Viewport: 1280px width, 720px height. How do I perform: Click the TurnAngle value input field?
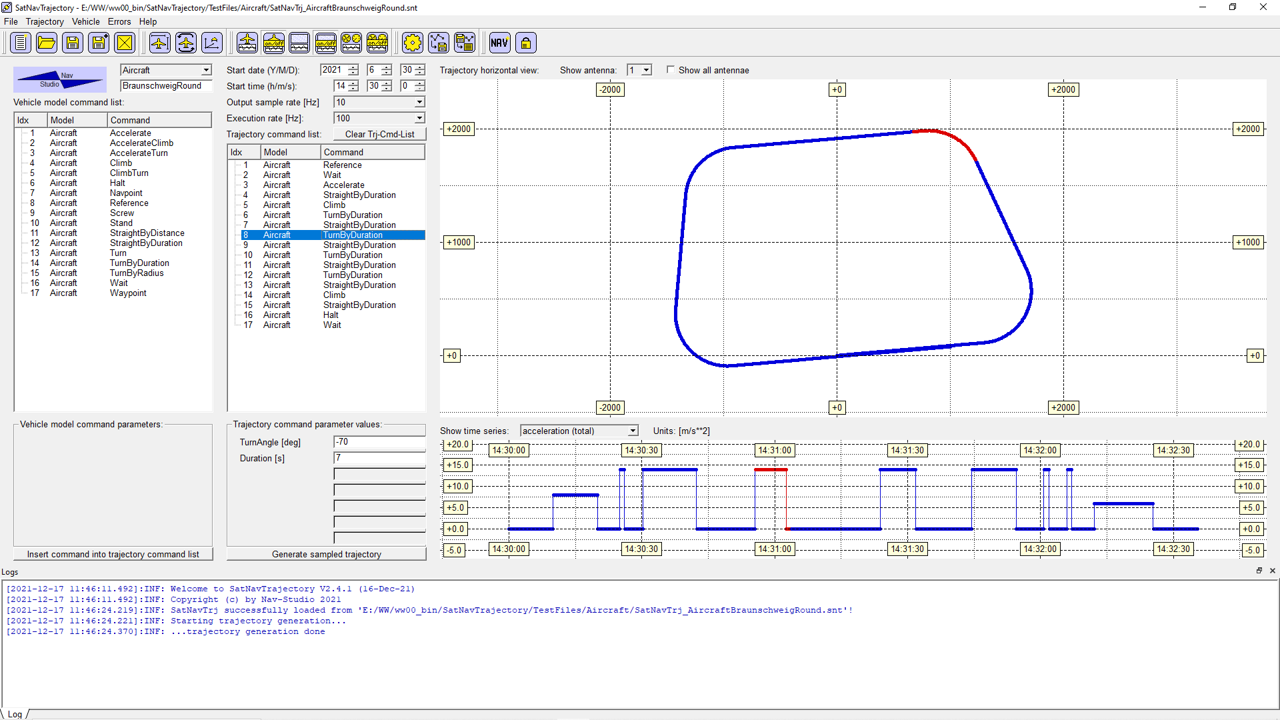(379, 442)
